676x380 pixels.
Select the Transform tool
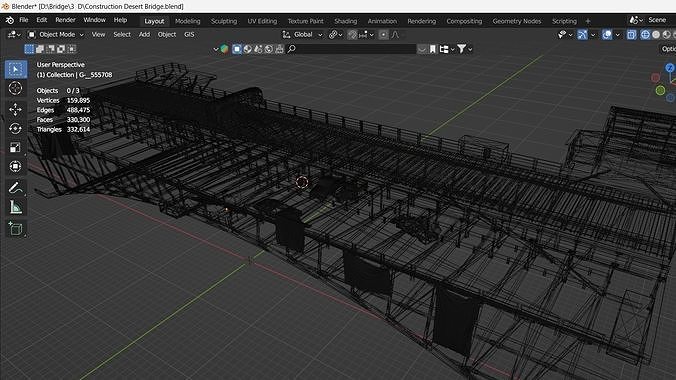coord(16,166)
